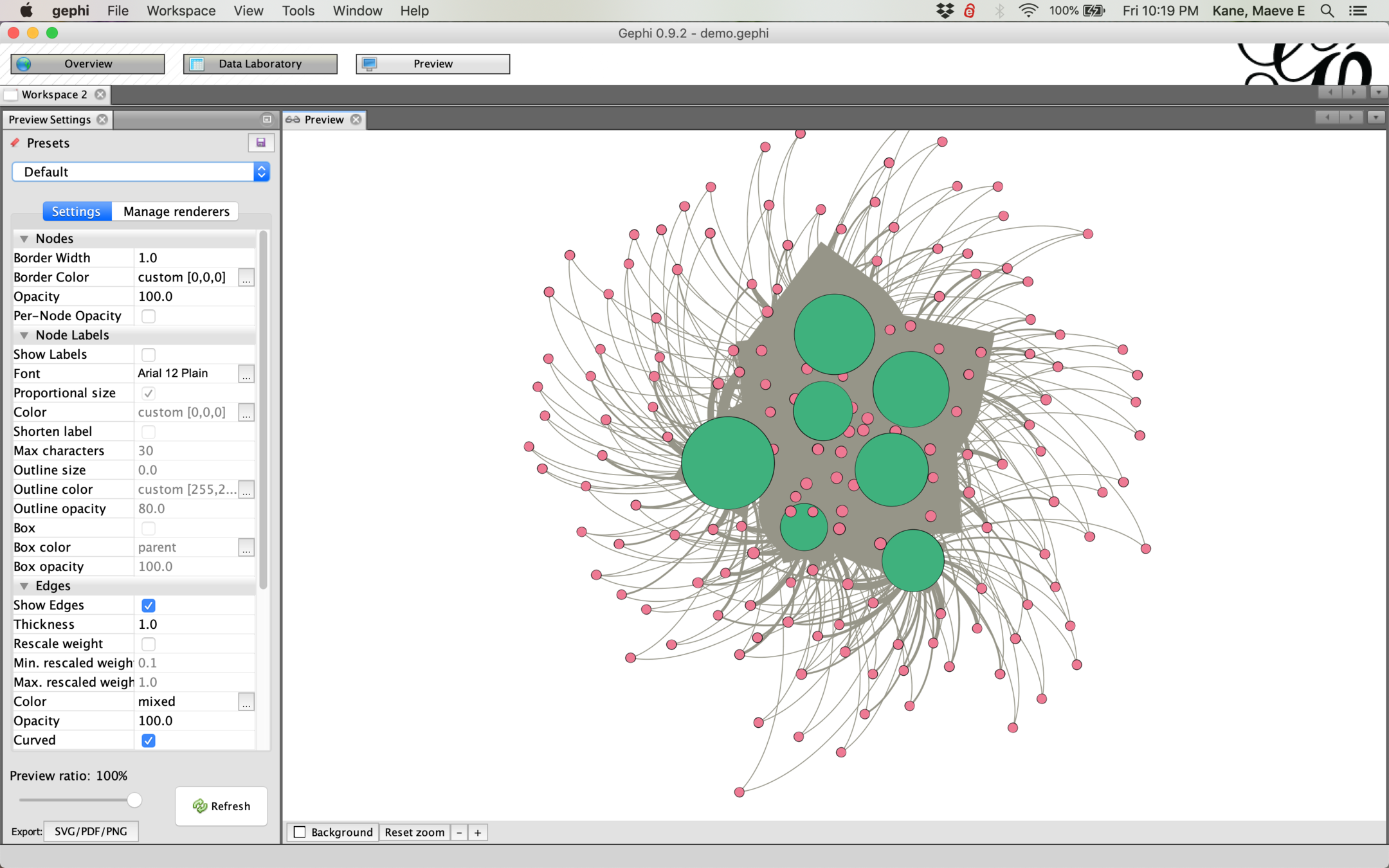Open the Font chooser ellipsis button
This screenshot has width=1389, height=868.
pyautogui.click(x=246, y=374)
